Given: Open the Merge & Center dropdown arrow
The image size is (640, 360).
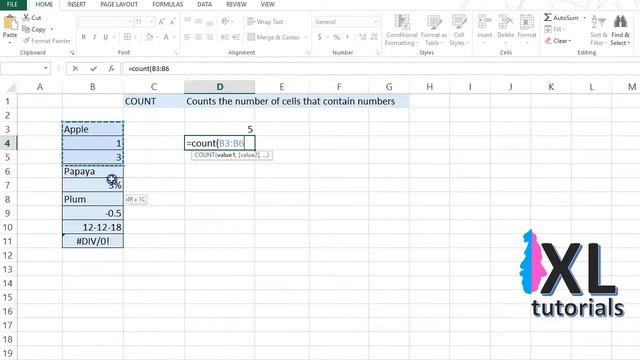Looking at the screenshot, I should [x=306, y=37].
